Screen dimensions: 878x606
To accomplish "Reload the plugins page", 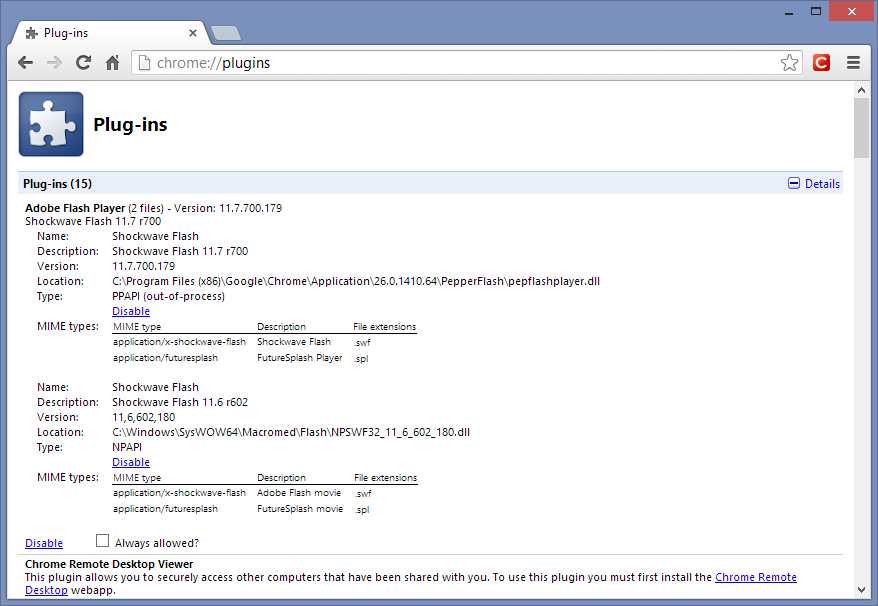I will (83, 63).
